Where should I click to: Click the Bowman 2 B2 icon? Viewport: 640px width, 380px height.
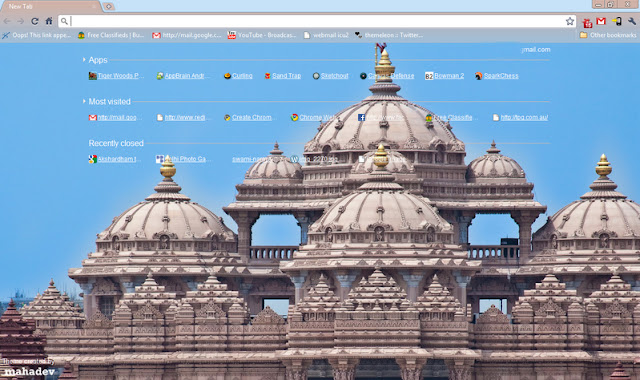tap(429, 76)
